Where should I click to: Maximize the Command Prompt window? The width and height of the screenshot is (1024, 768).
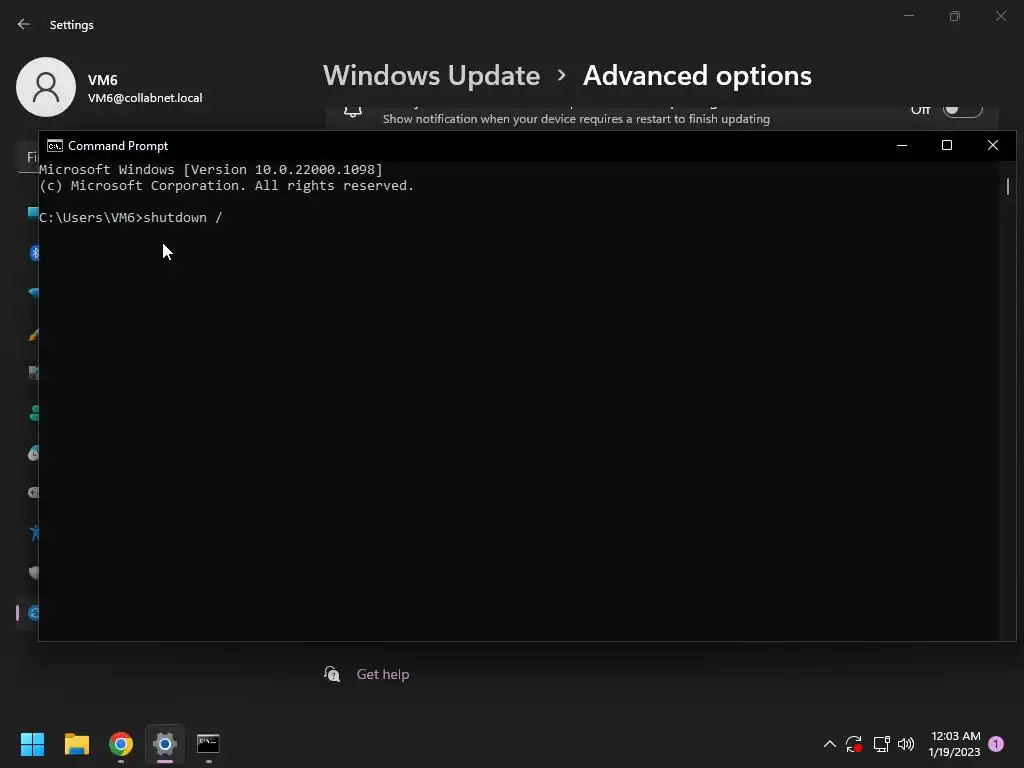coord(947,145)
